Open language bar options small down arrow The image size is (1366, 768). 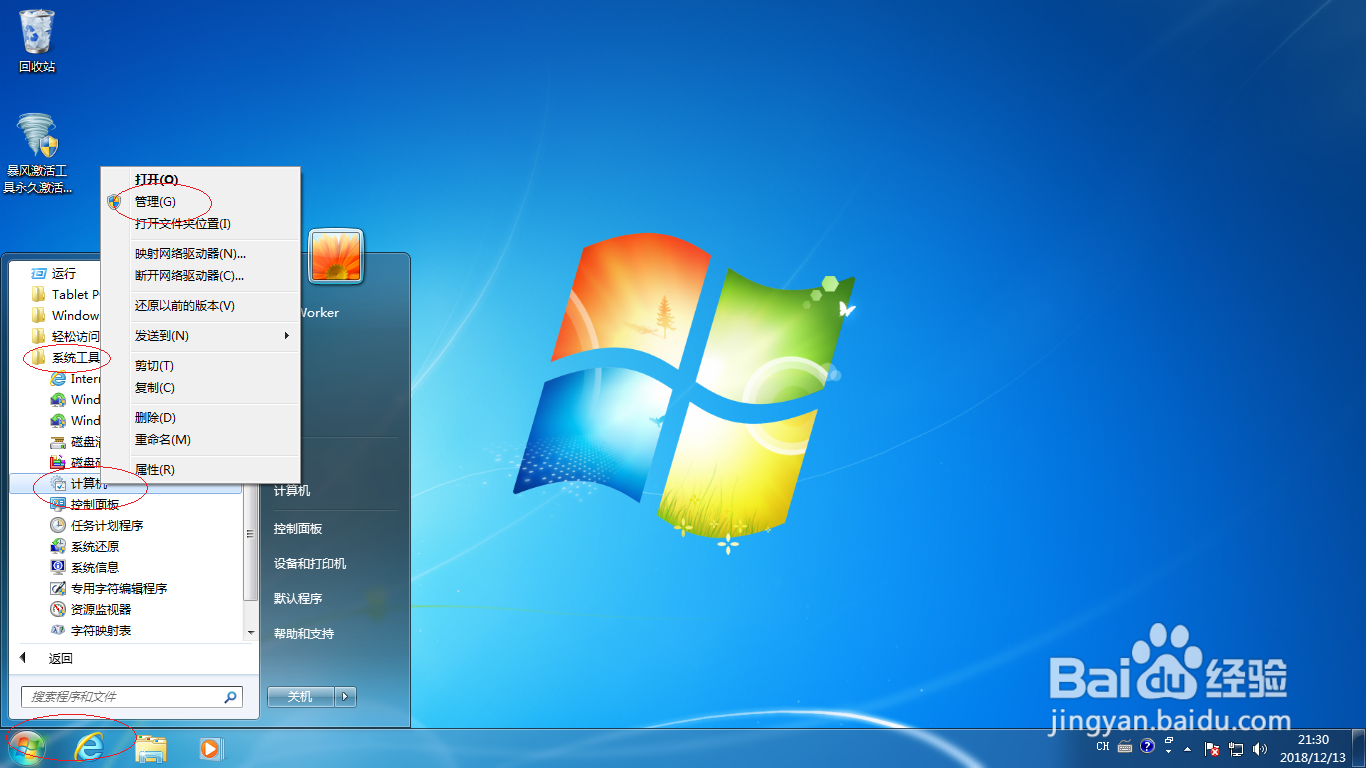click(x=1169, y=750)
